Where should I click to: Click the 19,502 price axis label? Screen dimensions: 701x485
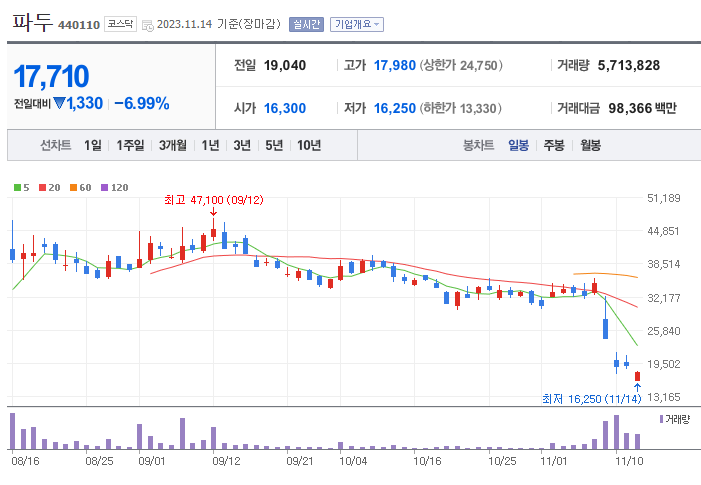(664, 364)
